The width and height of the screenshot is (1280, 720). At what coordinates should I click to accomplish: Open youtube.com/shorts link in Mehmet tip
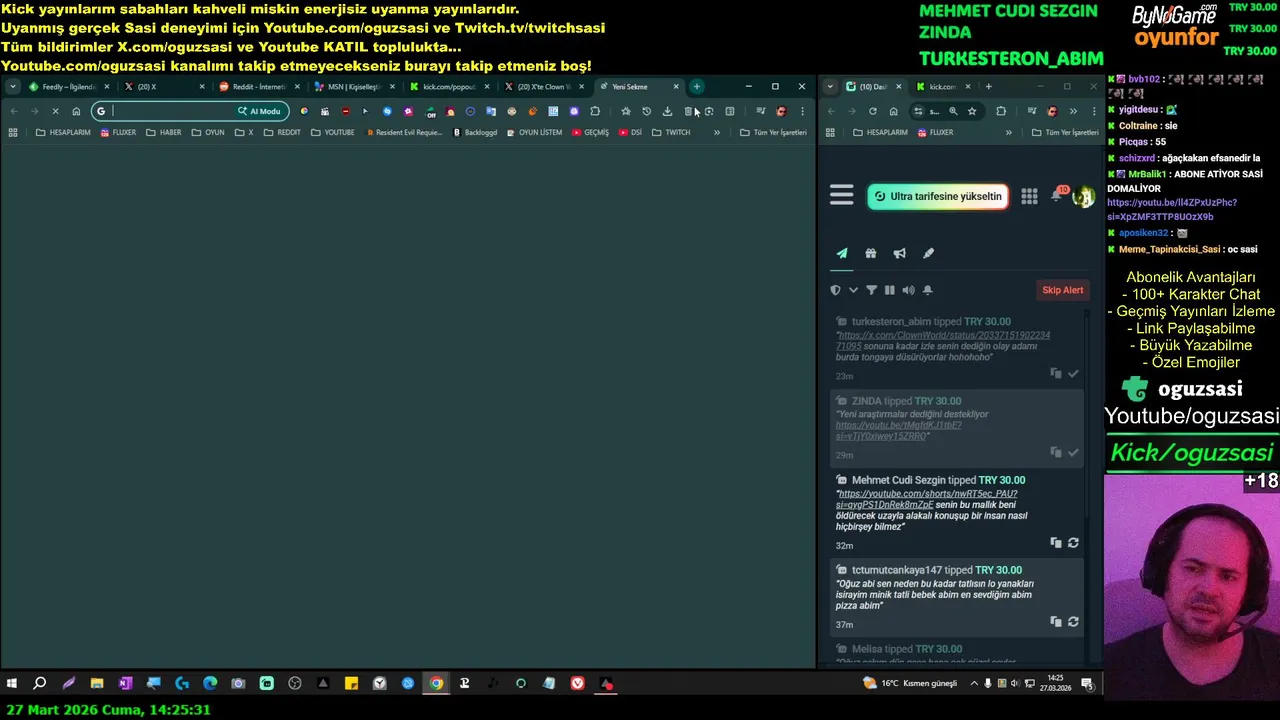click(x=927, y=499)
